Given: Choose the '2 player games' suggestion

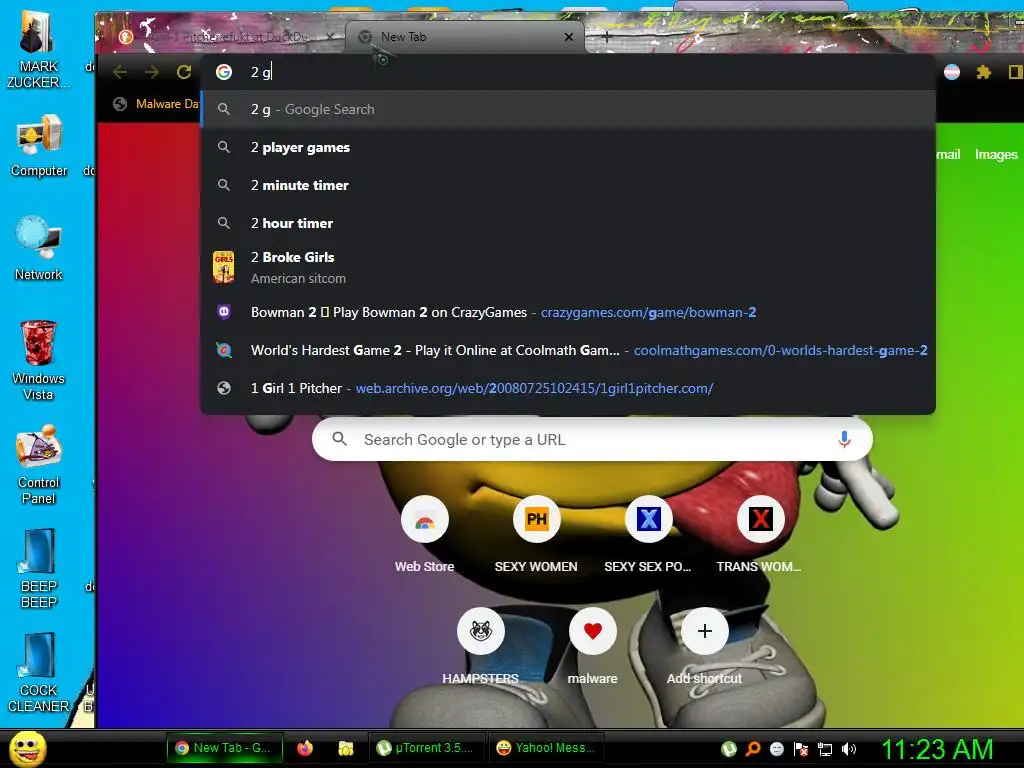Looking at the screenshot, I should (568, 147).
